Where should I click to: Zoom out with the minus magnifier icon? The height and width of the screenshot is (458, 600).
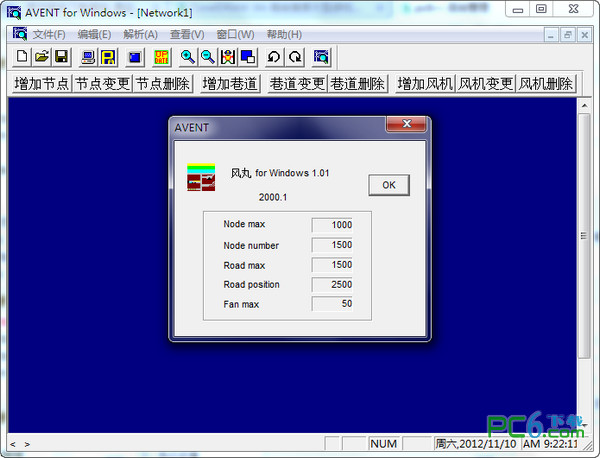tap(208, 57)
